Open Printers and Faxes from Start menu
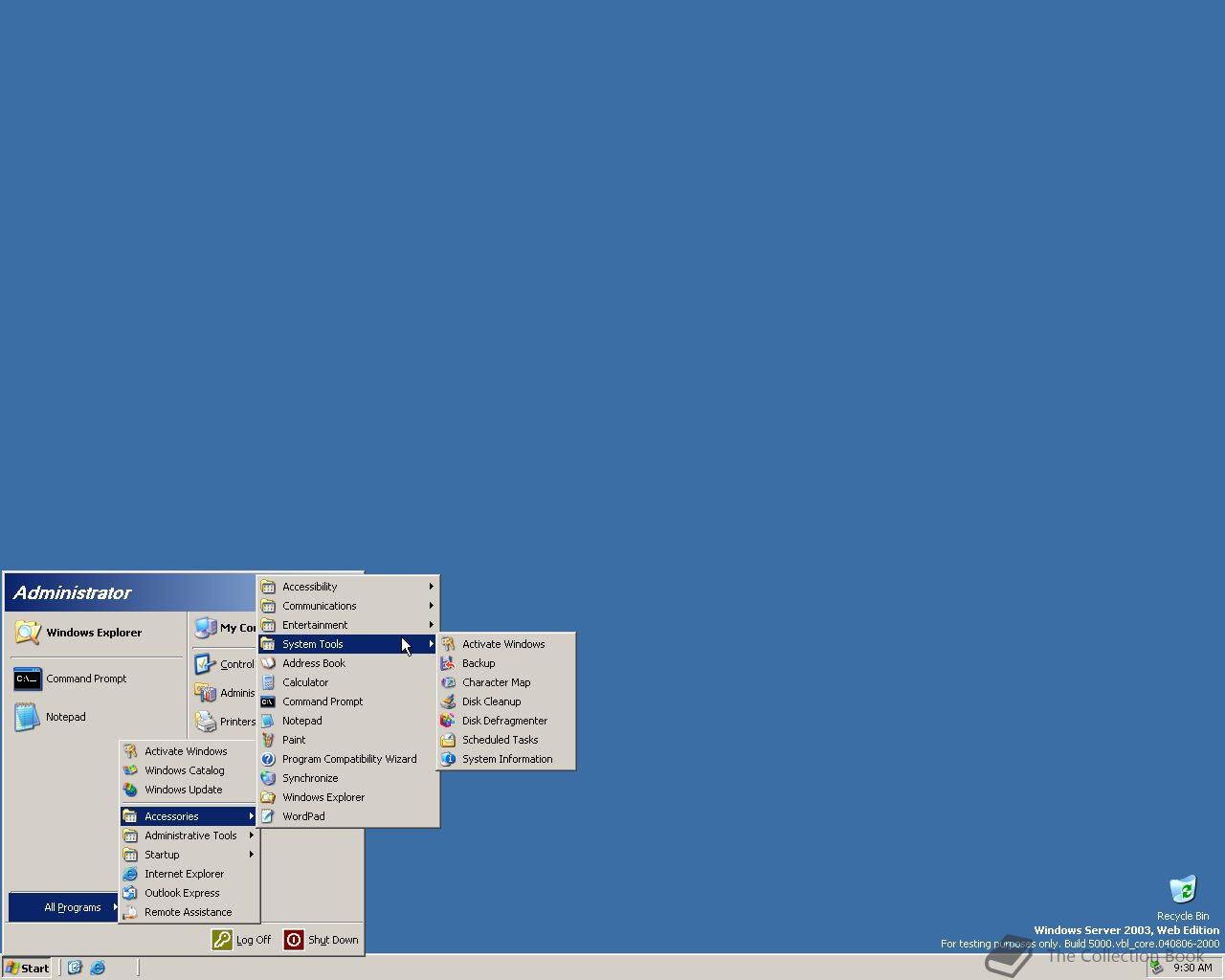The image size is (1225, 980). 225,722
